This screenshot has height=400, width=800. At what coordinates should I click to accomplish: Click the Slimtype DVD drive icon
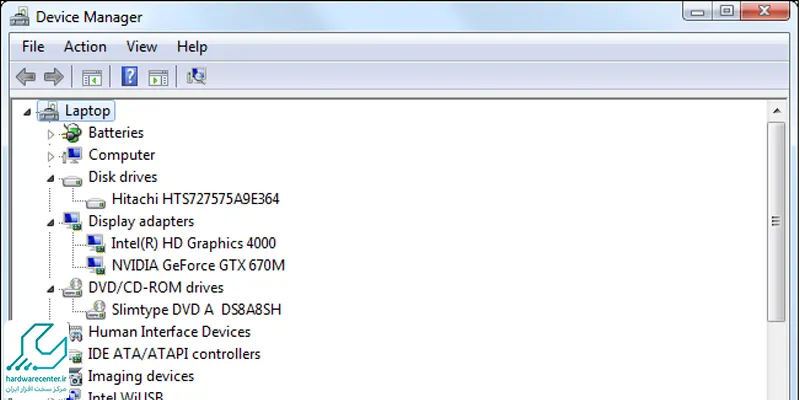click(x=95, y=310)
